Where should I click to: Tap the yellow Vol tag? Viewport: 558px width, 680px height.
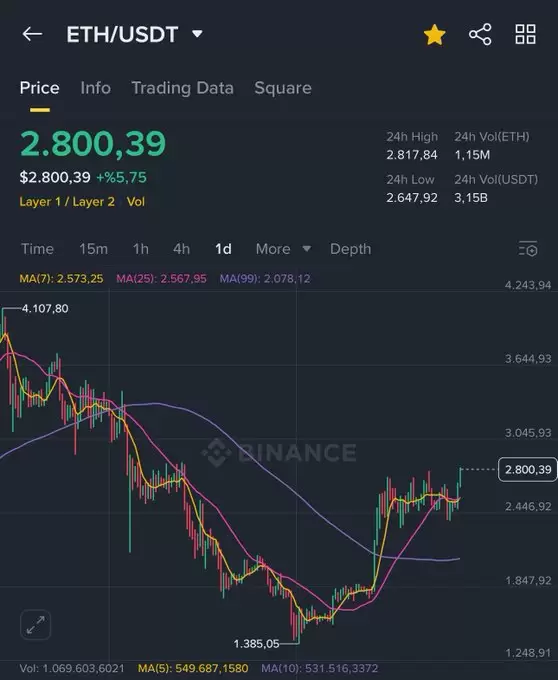click(136, 202)
